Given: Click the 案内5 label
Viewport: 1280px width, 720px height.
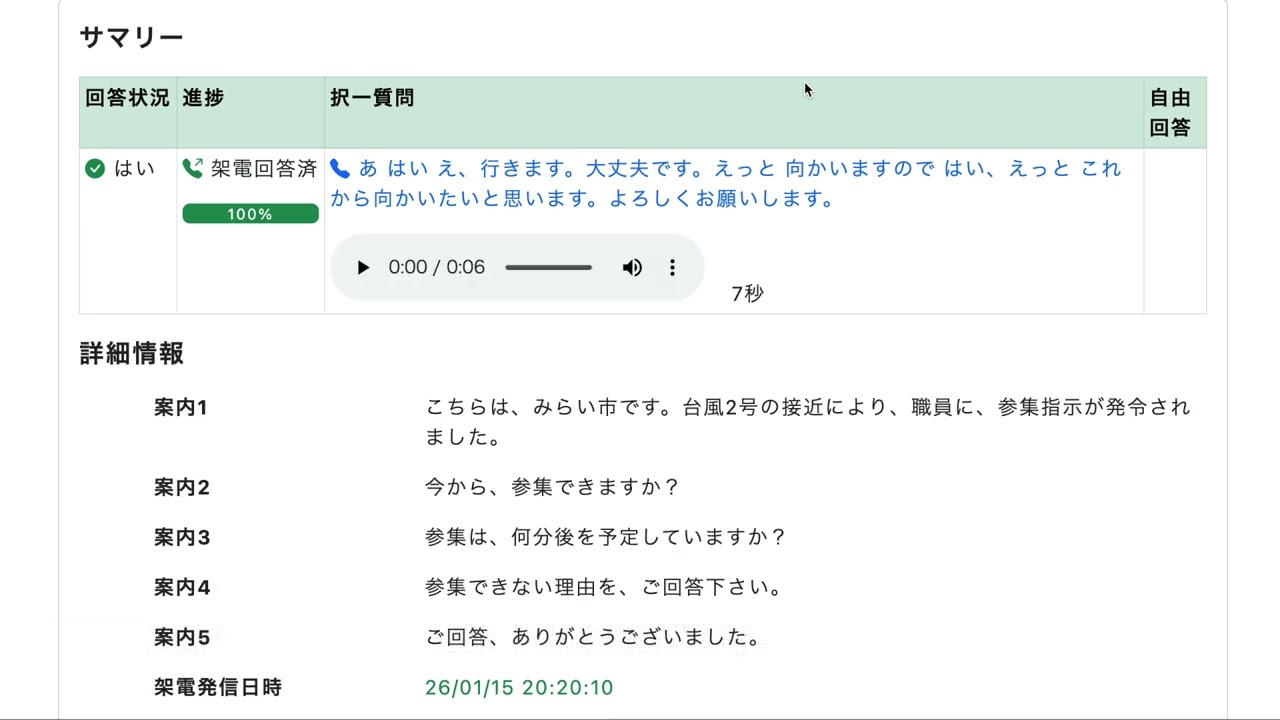Looking at the screenshot, I should [x=182, y=638].
